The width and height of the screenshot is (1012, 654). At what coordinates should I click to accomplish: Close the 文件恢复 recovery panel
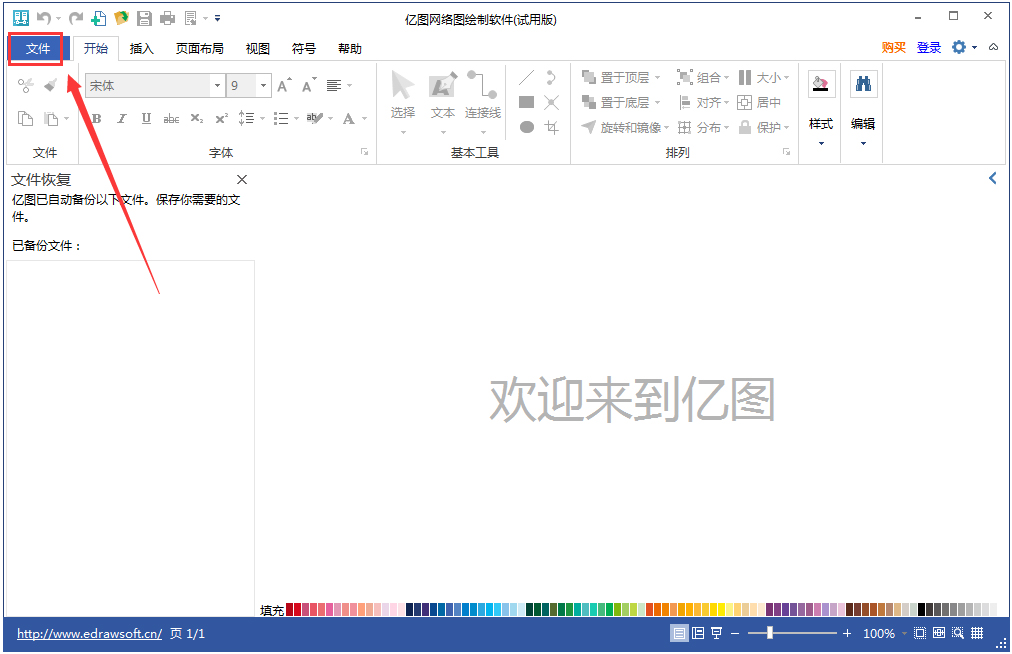tap(242, 179)
